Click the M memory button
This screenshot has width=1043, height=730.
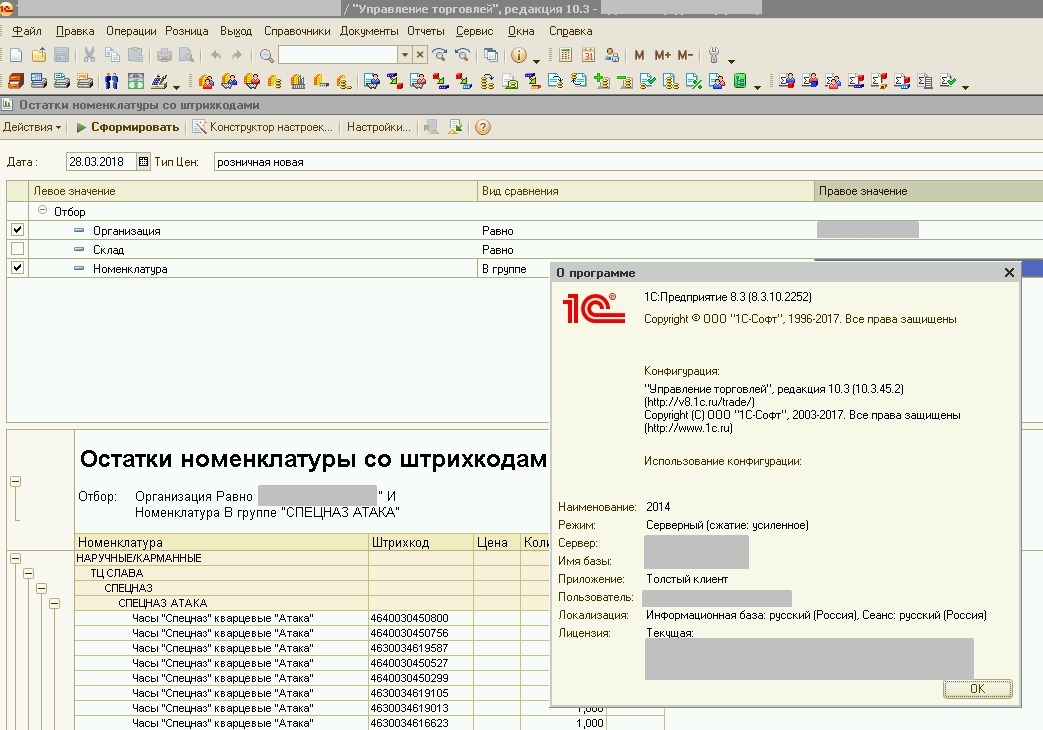tap(639, 55)
